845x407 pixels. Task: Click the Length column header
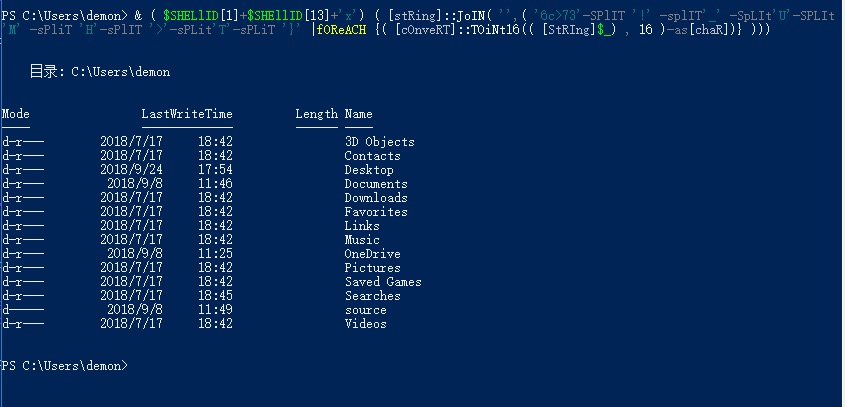(x=317, y=114)
